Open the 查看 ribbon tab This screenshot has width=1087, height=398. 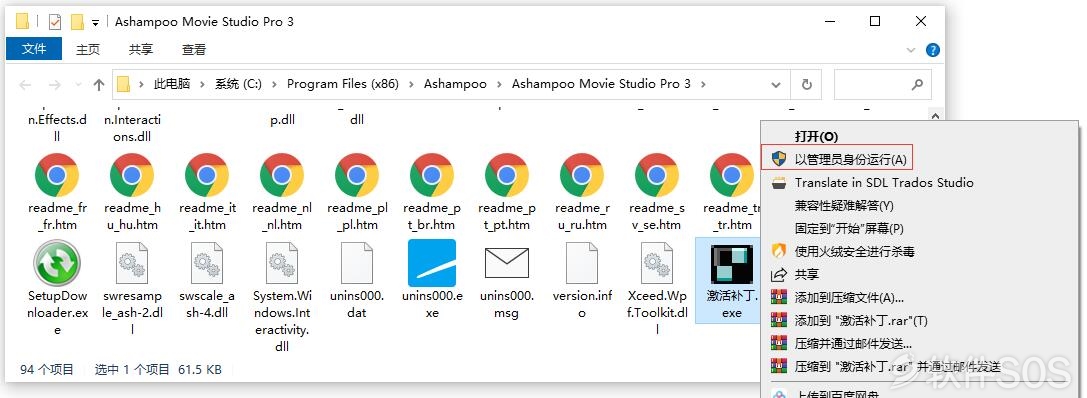193,49
